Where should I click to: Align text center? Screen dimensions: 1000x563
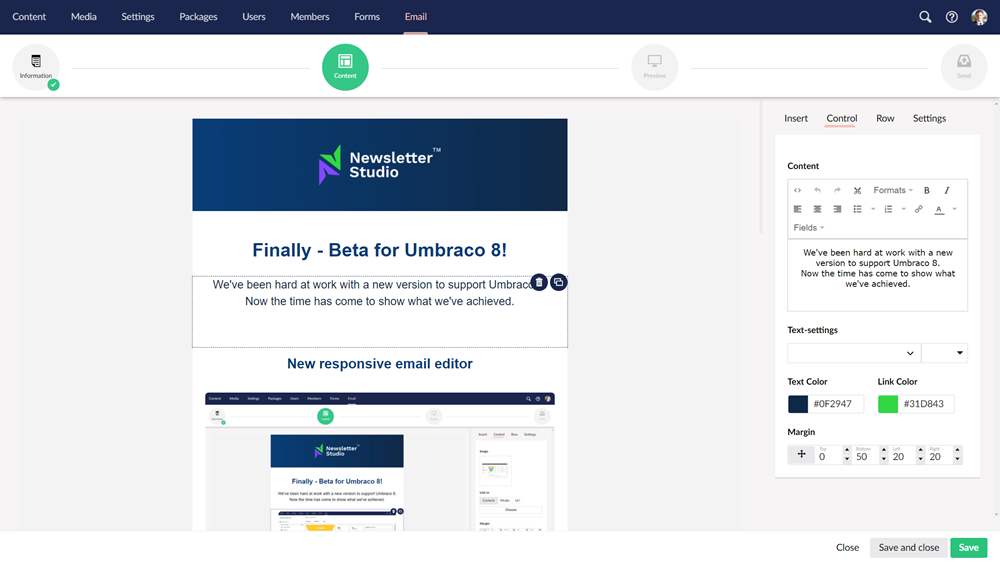817,209
